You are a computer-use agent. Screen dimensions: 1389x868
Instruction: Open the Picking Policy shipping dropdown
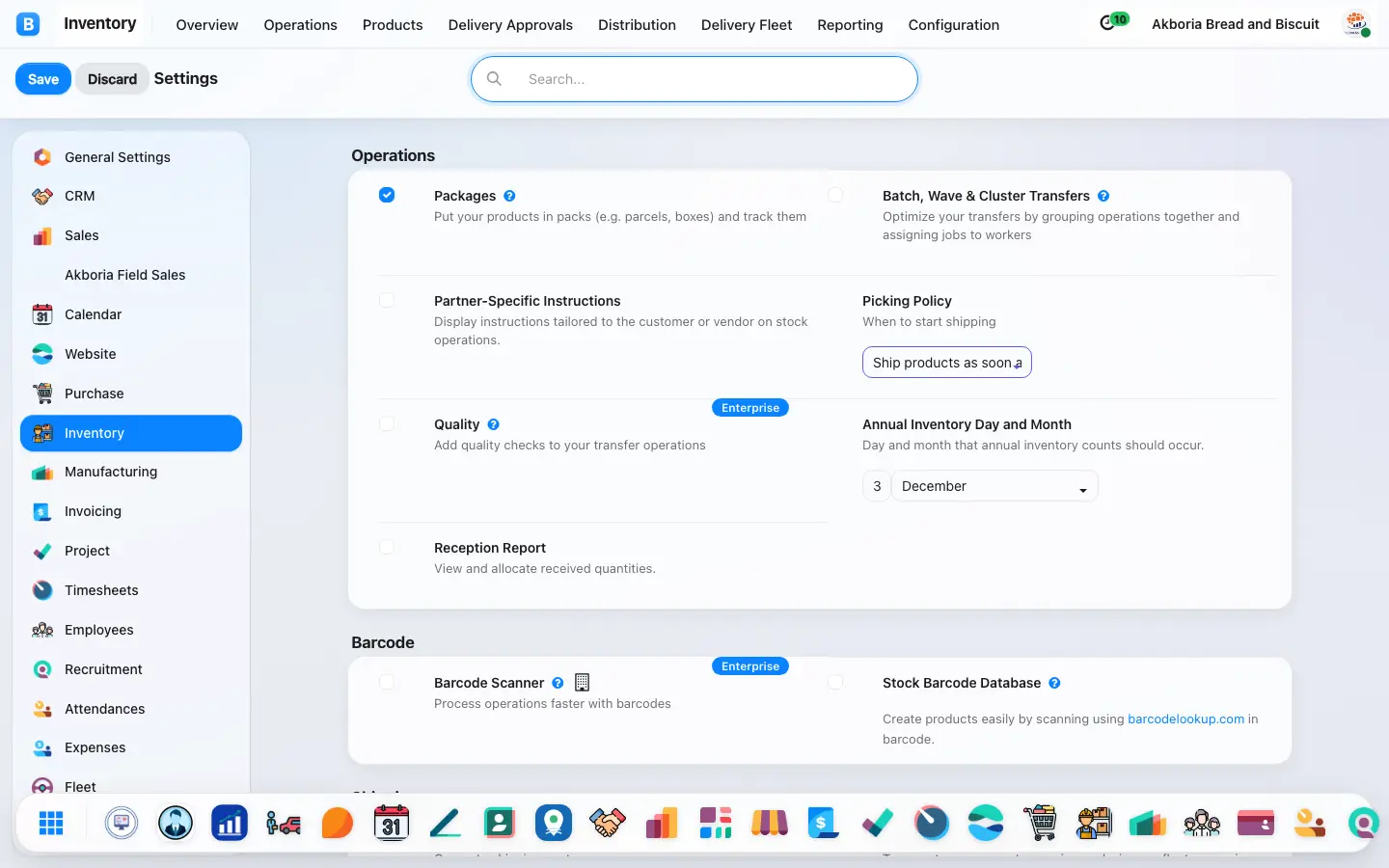pyautogui.click(x=947, y=363)
